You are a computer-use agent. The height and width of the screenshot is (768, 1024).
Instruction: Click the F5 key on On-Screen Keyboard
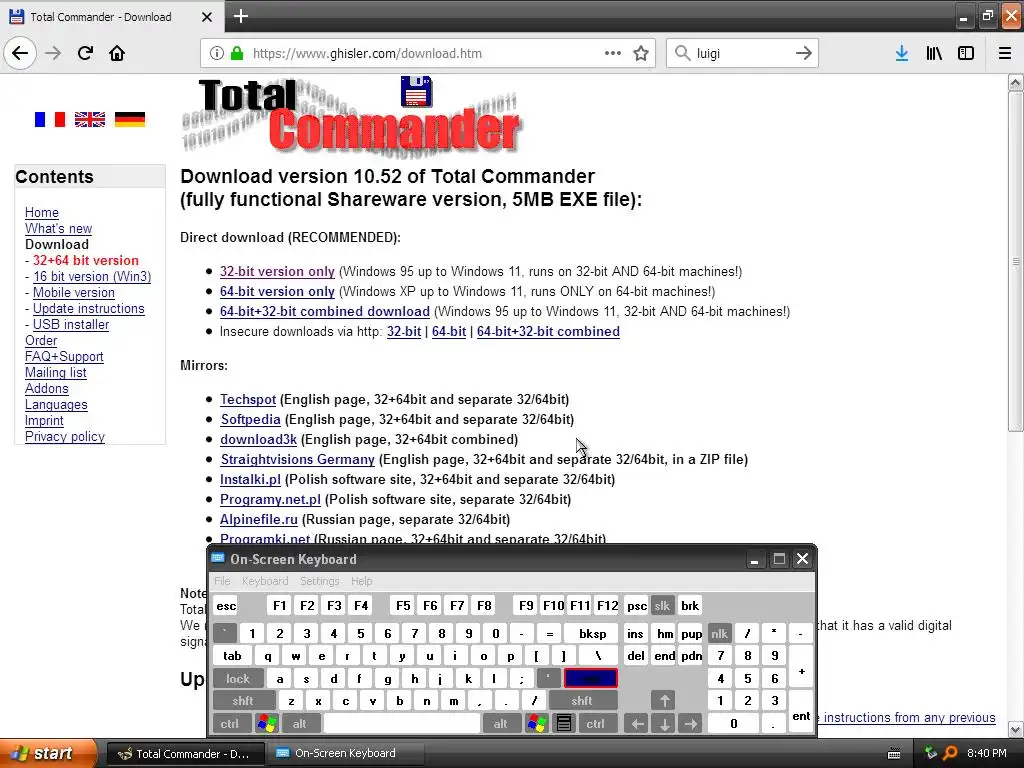coord(403,606)
